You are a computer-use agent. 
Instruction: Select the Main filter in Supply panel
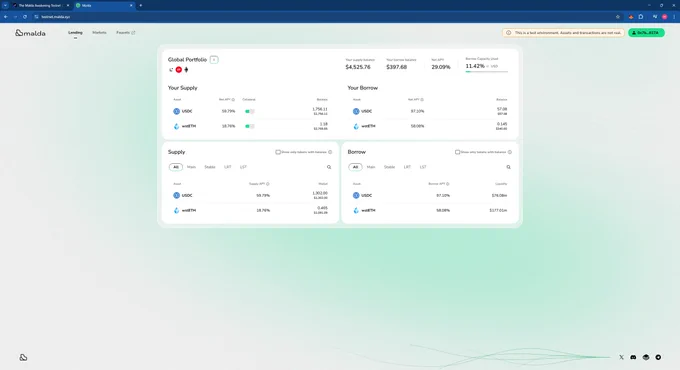191,167
